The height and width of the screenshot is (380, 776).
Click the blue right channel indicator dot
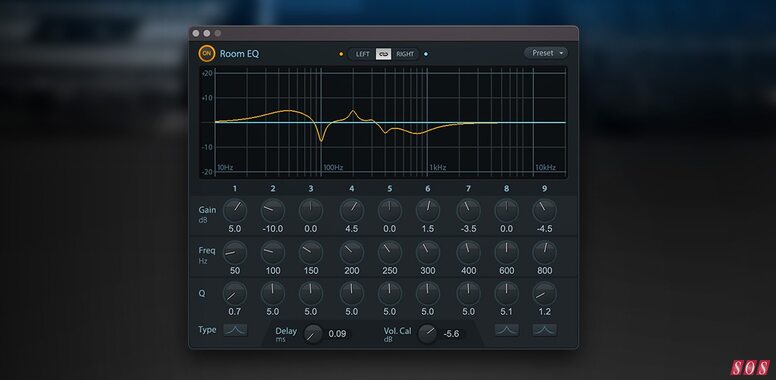(x=426, y=54)
